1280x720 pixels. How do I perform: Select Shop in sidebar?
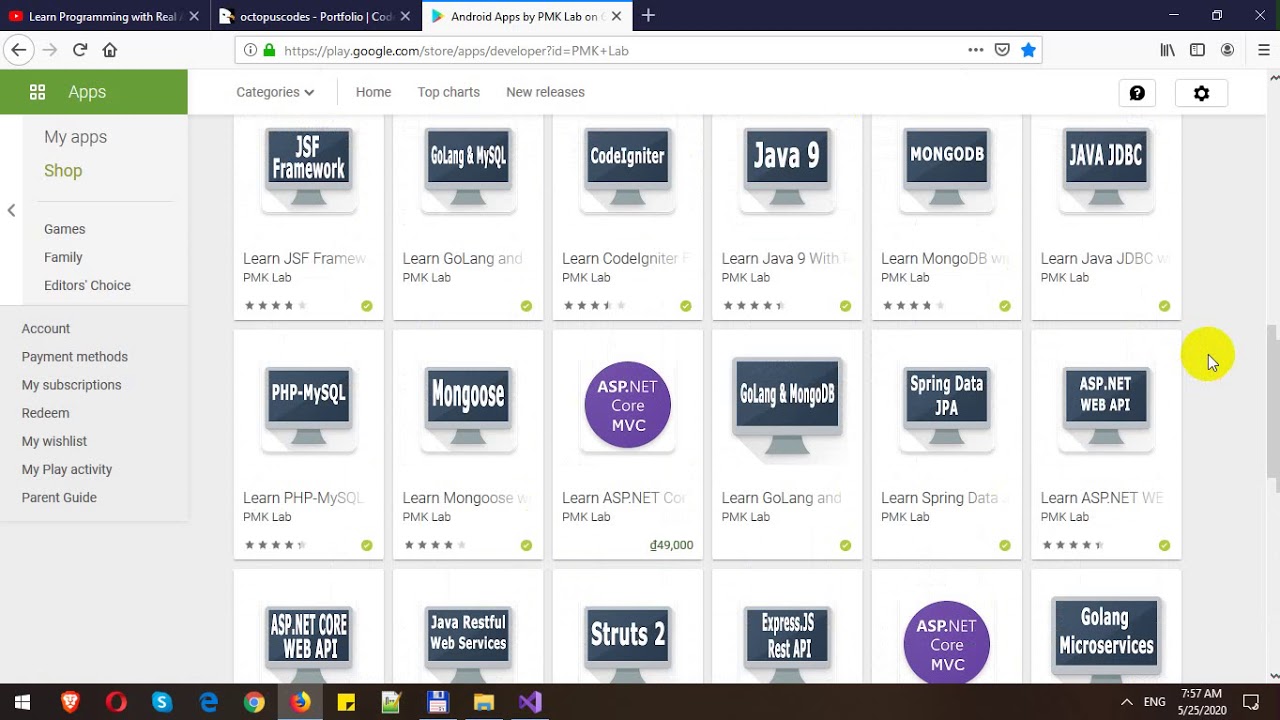pyautogui.click(x=63, y=171)
